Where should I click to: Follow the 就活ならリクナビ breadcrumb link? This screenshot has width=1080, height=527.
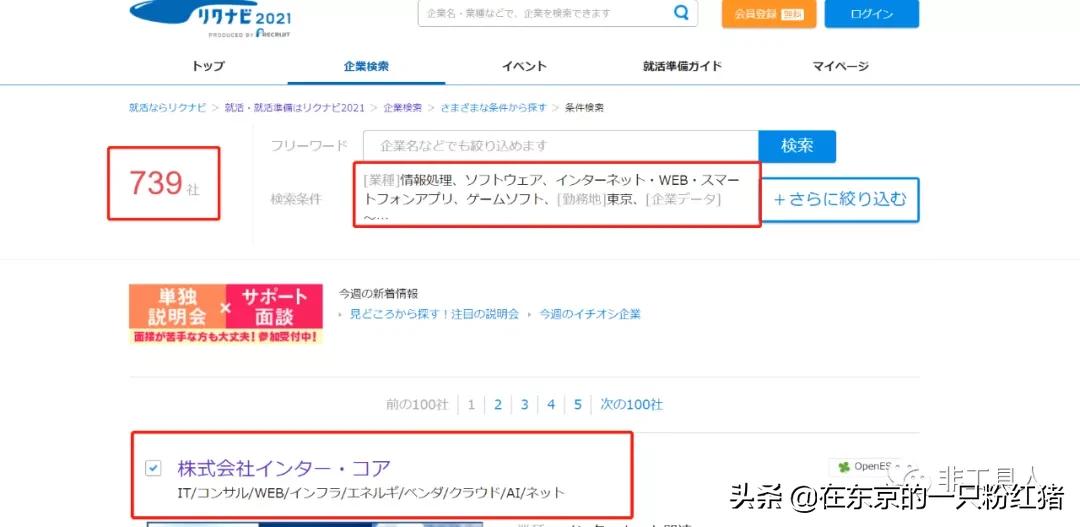point(167,107)
